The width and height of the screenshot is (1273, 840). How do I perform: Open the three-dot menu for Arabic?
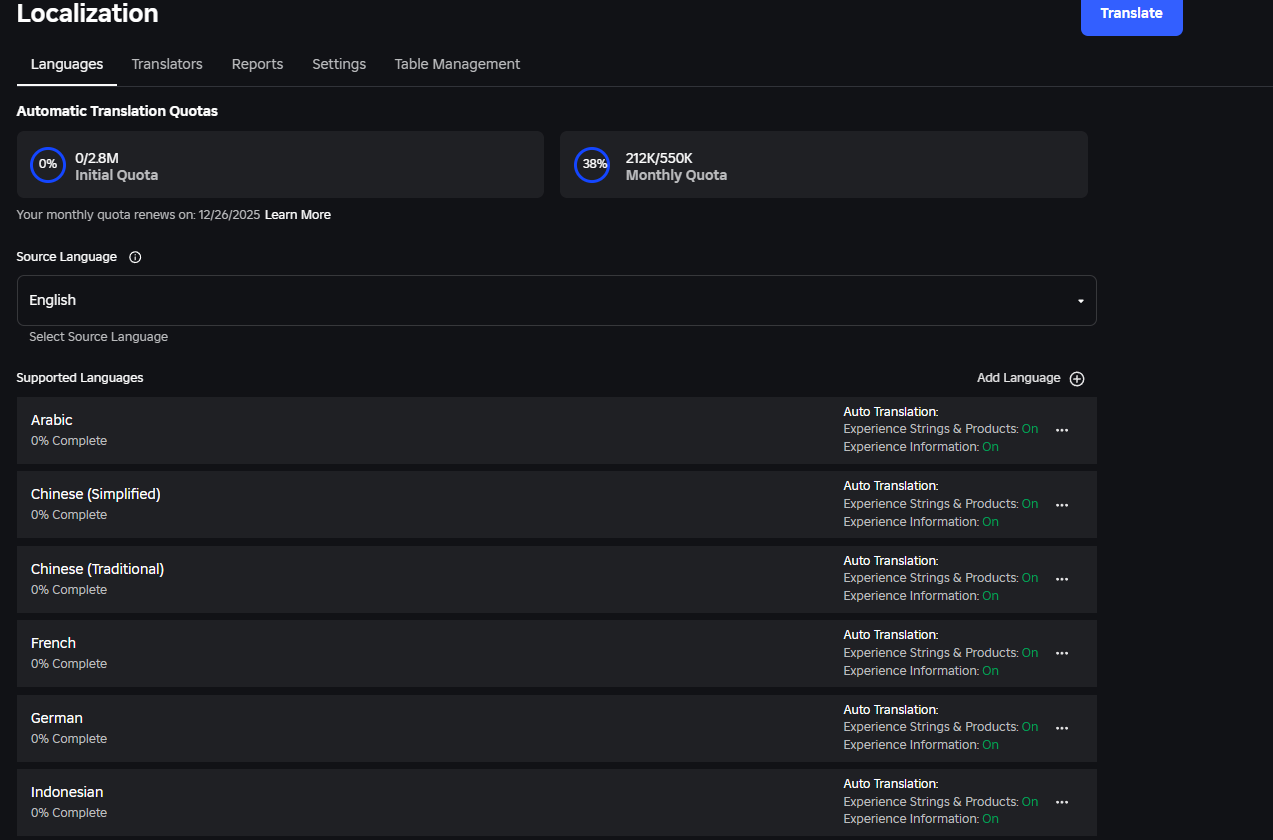tap(1062, 430)
